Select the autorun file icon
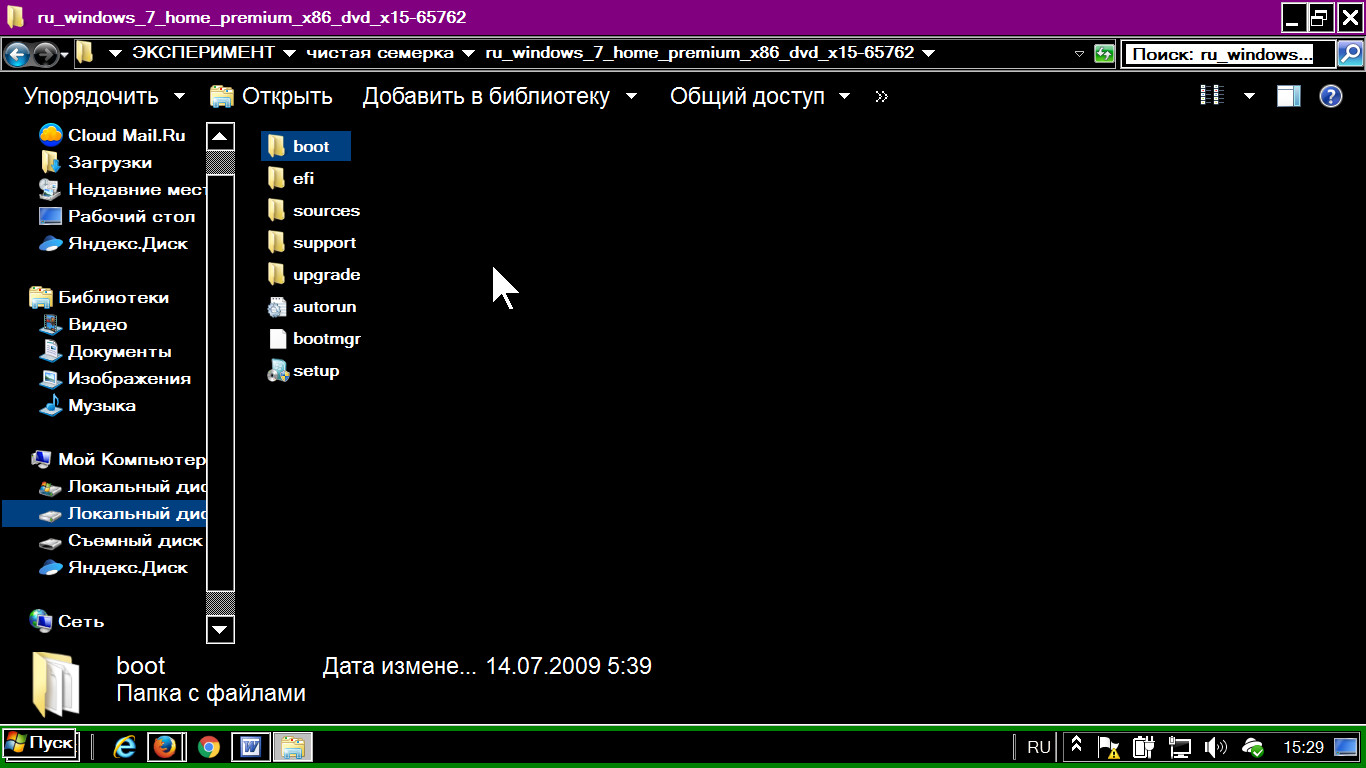 [x=277, y=307]
